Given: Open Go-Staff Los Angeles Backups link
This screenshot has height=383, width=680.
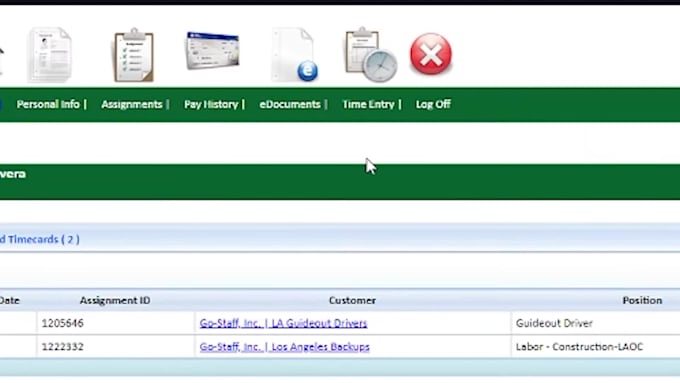Looking at the screenshot, I should [284, 347].
